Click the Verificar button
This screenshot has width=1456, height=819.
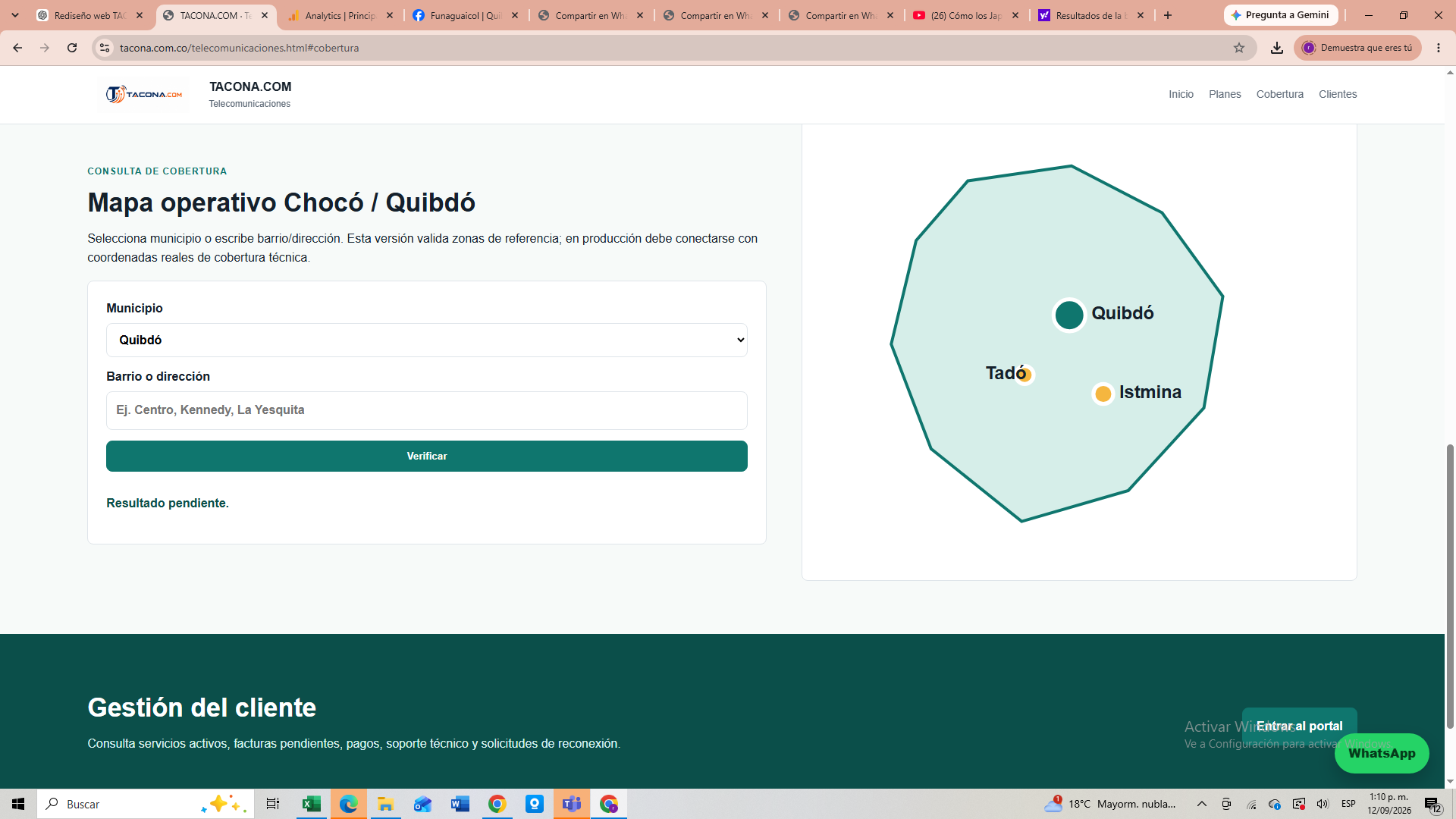tap(427, 456)
